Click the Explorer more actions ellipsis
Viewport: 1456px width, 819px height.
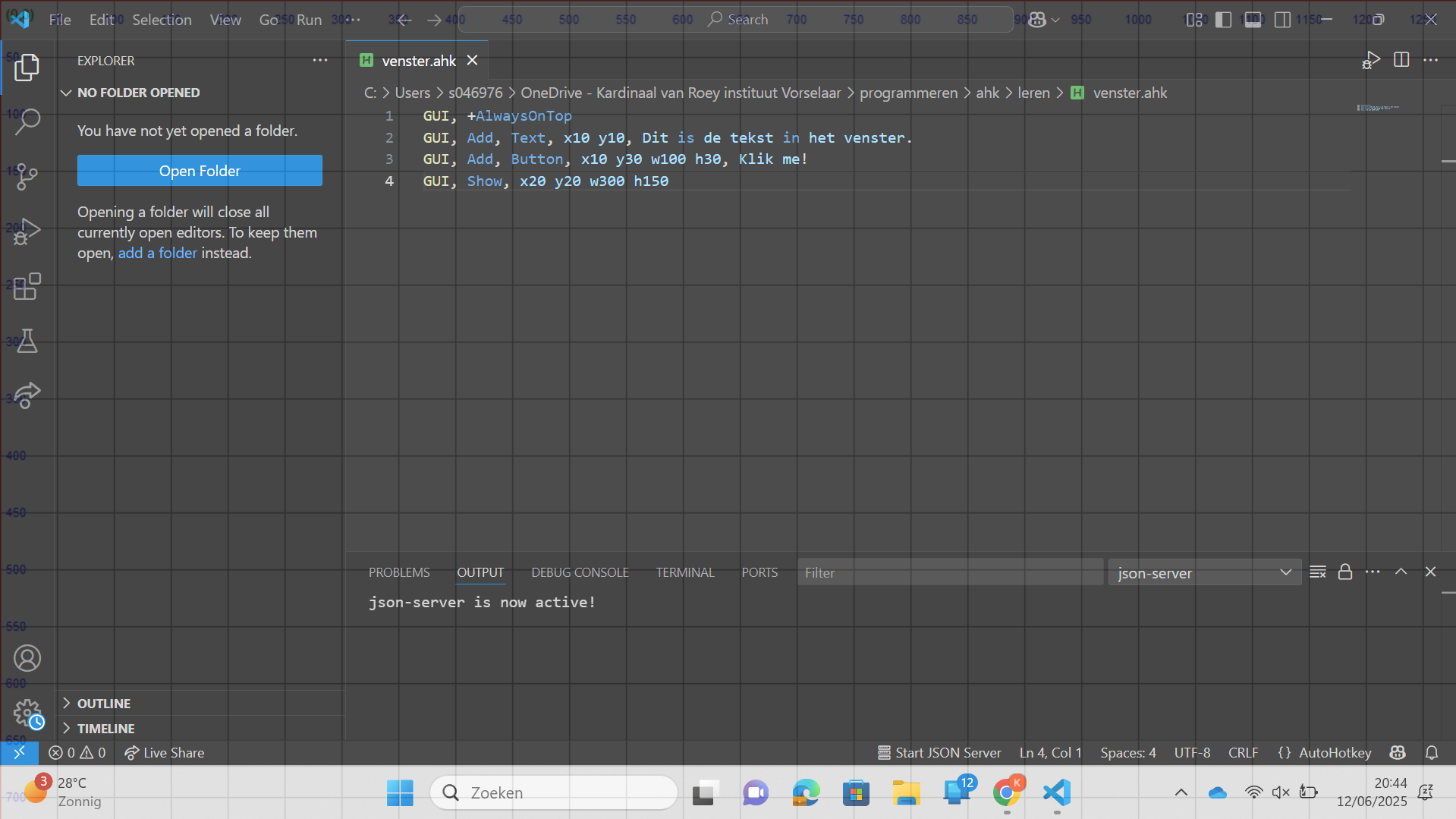pos(320,60)
